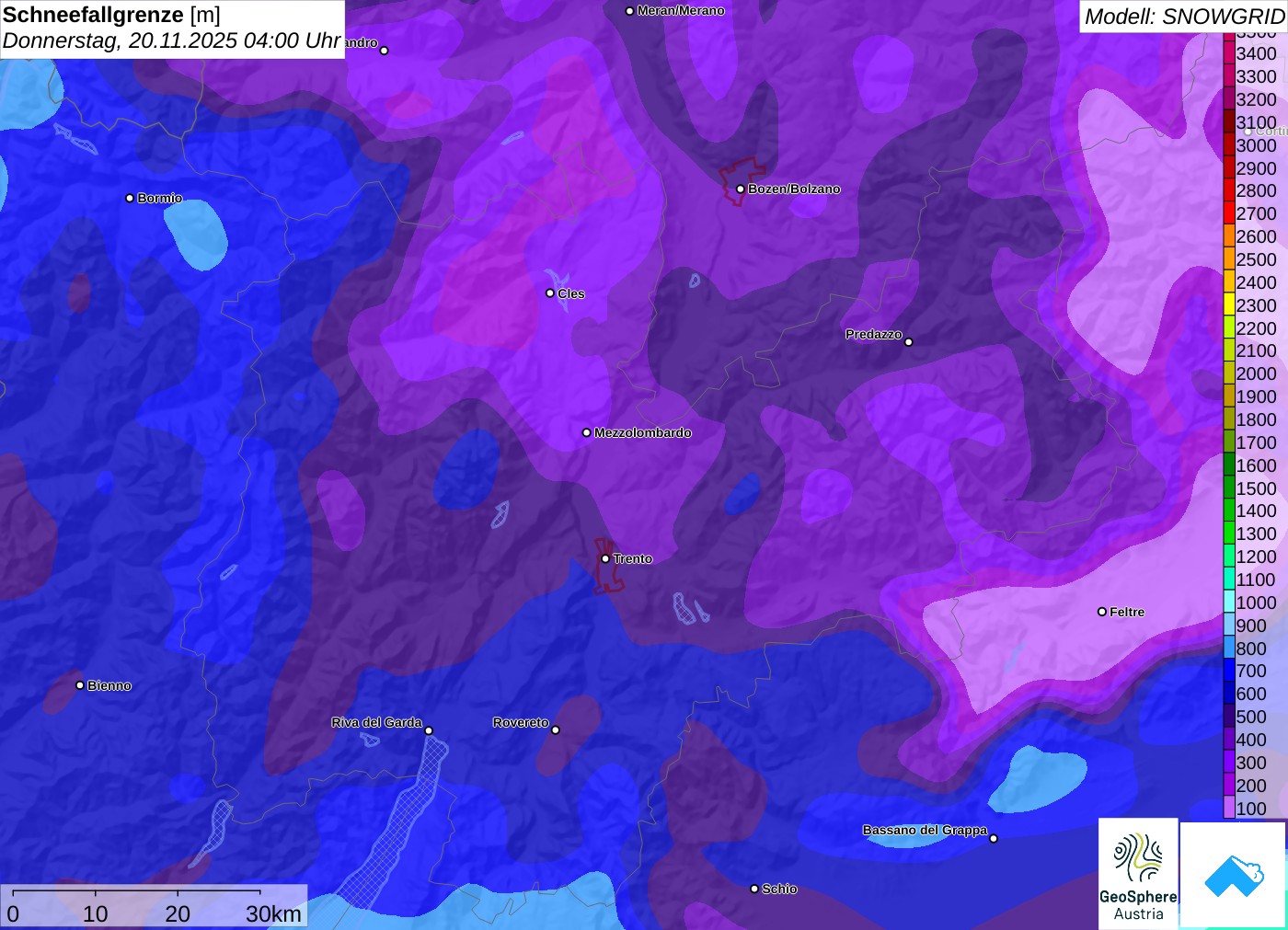
Task: Select the Riva del Garda map label
Action: (376, 722)
